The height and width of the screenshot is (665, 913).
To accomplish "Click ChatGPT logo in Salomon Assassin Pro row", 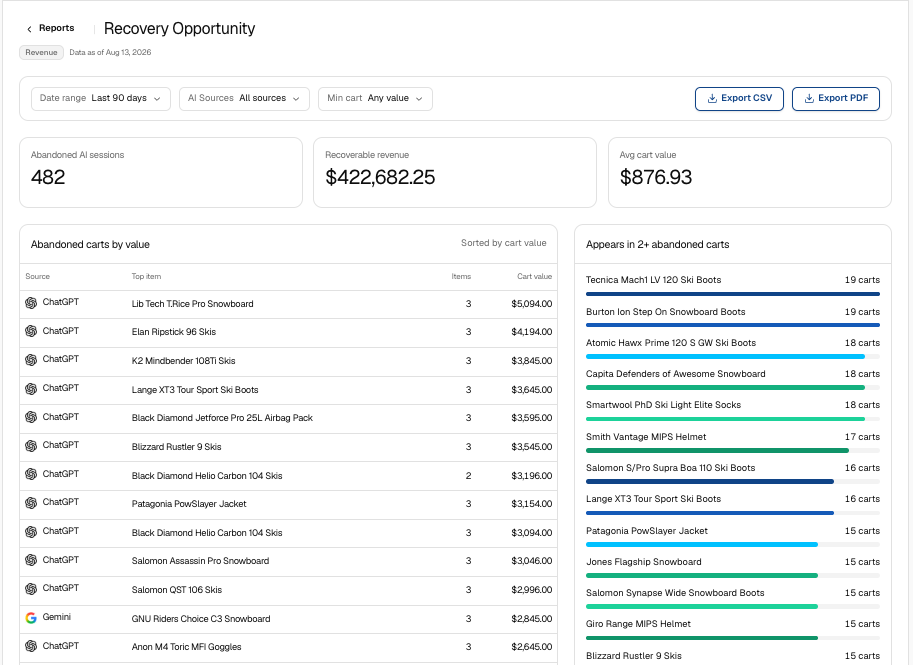I will [31, 560].
